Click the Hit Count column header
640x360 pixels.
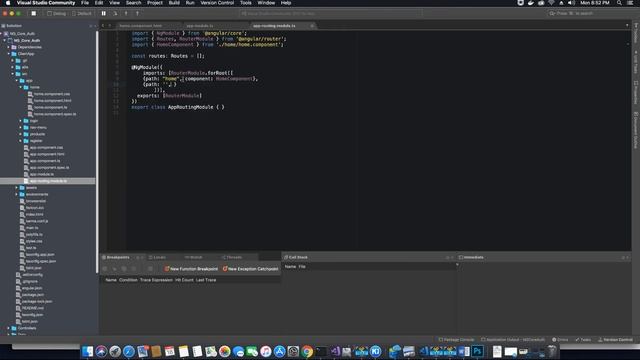click(184, 280)
